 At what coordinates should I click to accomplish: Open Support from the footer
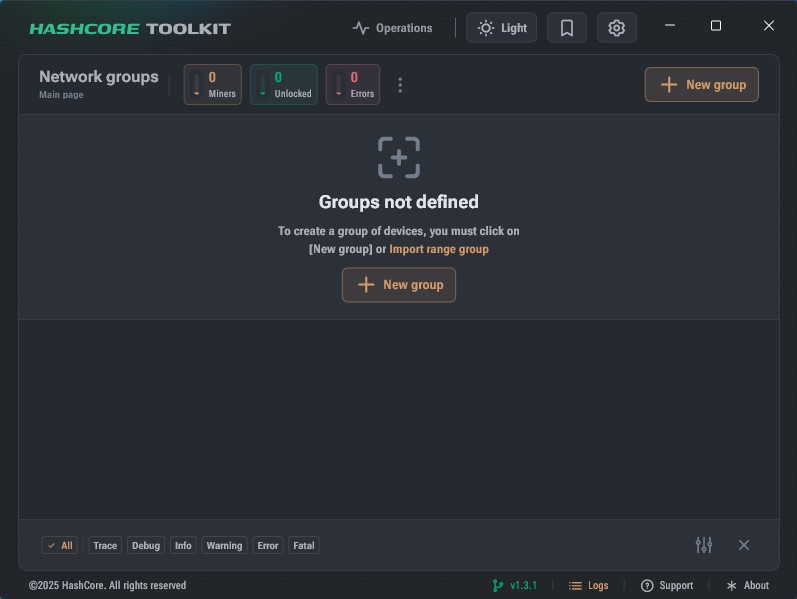tap(667, 586)
